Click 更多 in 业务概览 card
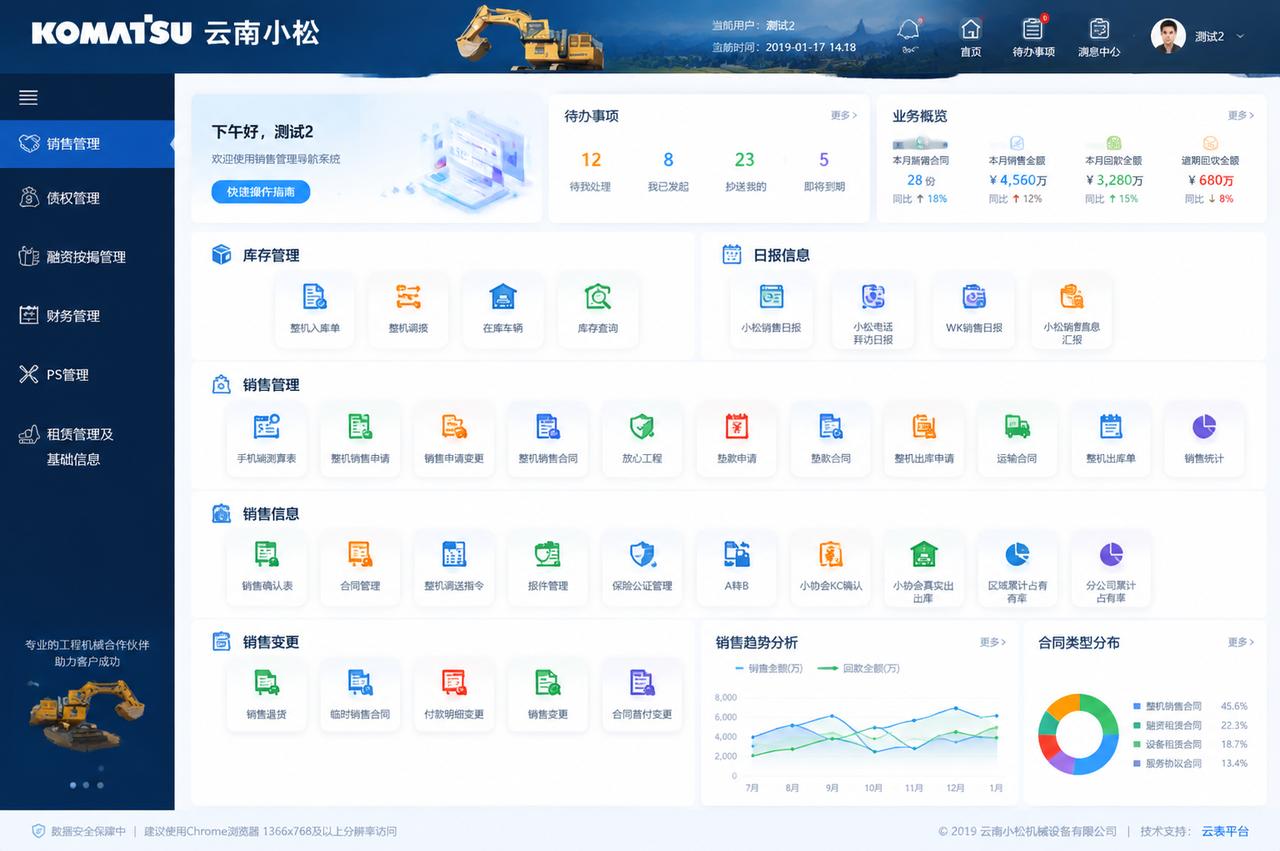This screenshot has width=1280, height=851. 1240,116
